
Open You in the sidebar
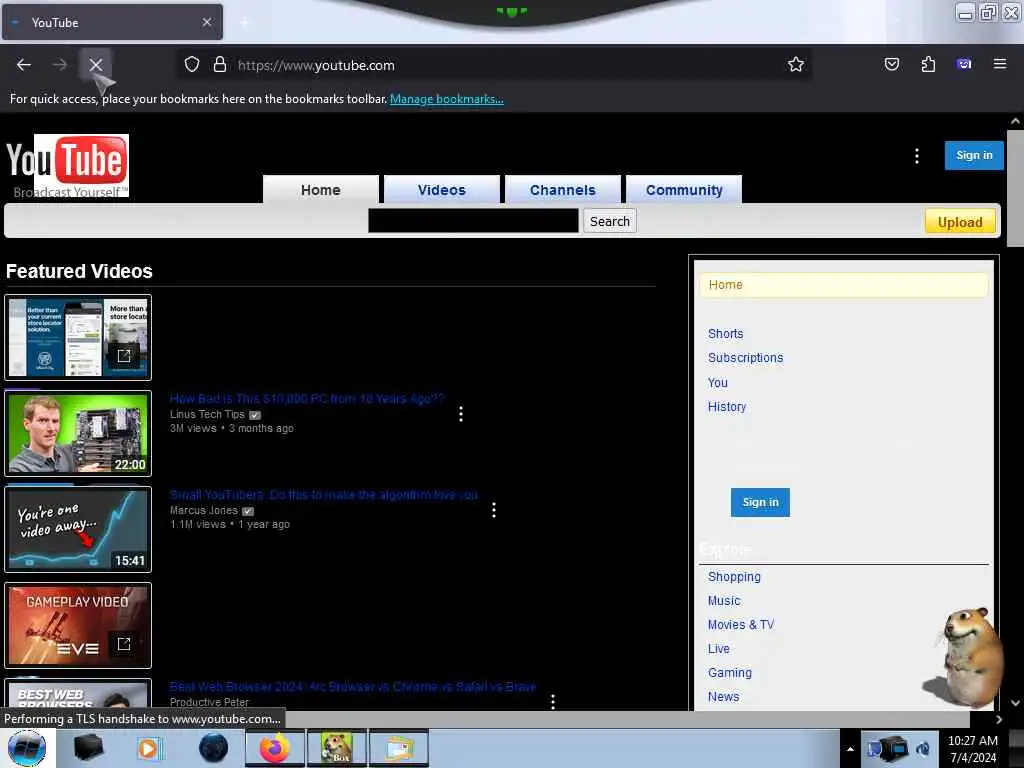click(x=718, y=383)
